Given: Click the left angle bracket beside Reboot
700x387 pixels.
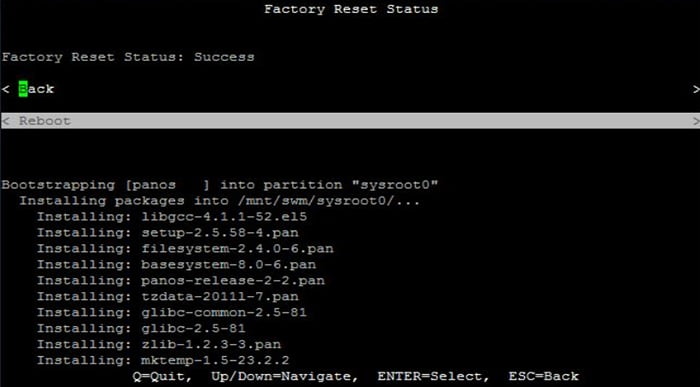Looking at the screenshot, I should 5,121.
